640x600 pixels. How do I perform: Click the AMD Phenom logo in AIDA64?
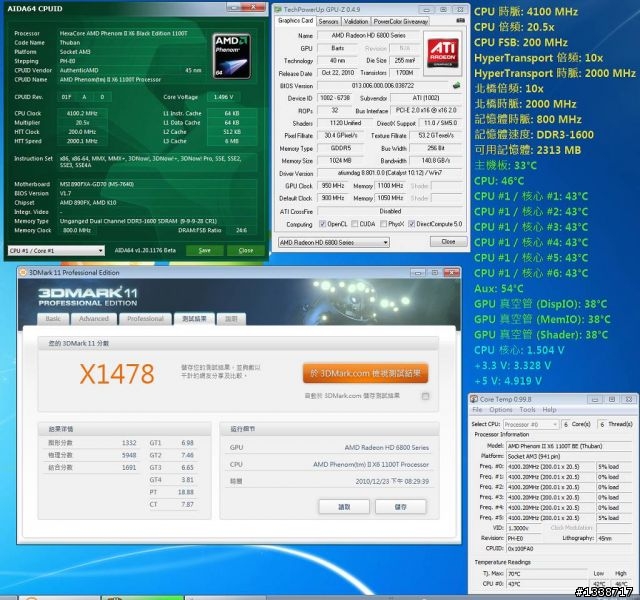click(x=231, y=56)
